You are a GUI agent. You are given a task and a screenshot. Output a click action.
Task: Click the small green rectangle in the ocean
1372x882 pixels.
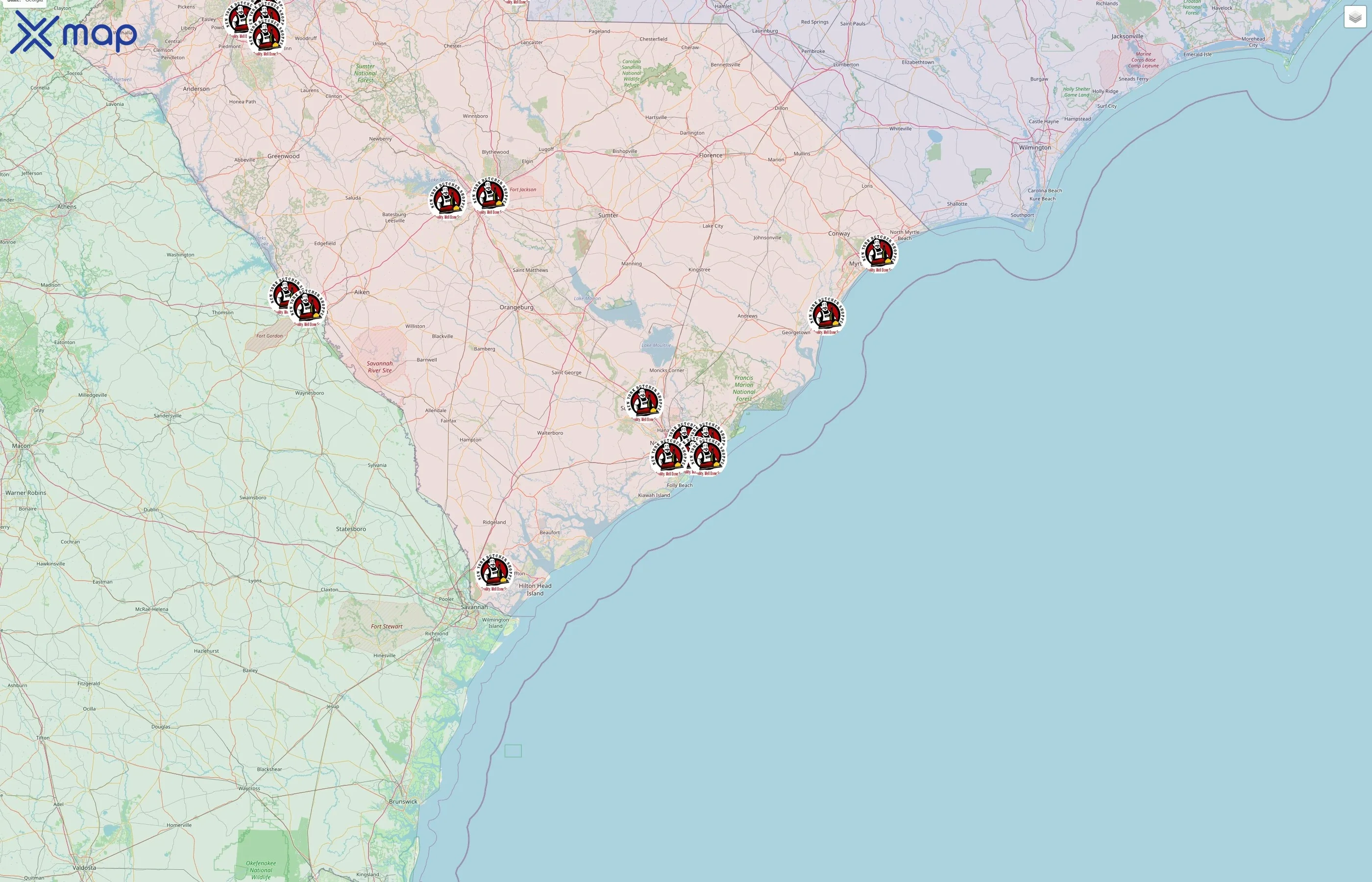pos(513,751)
